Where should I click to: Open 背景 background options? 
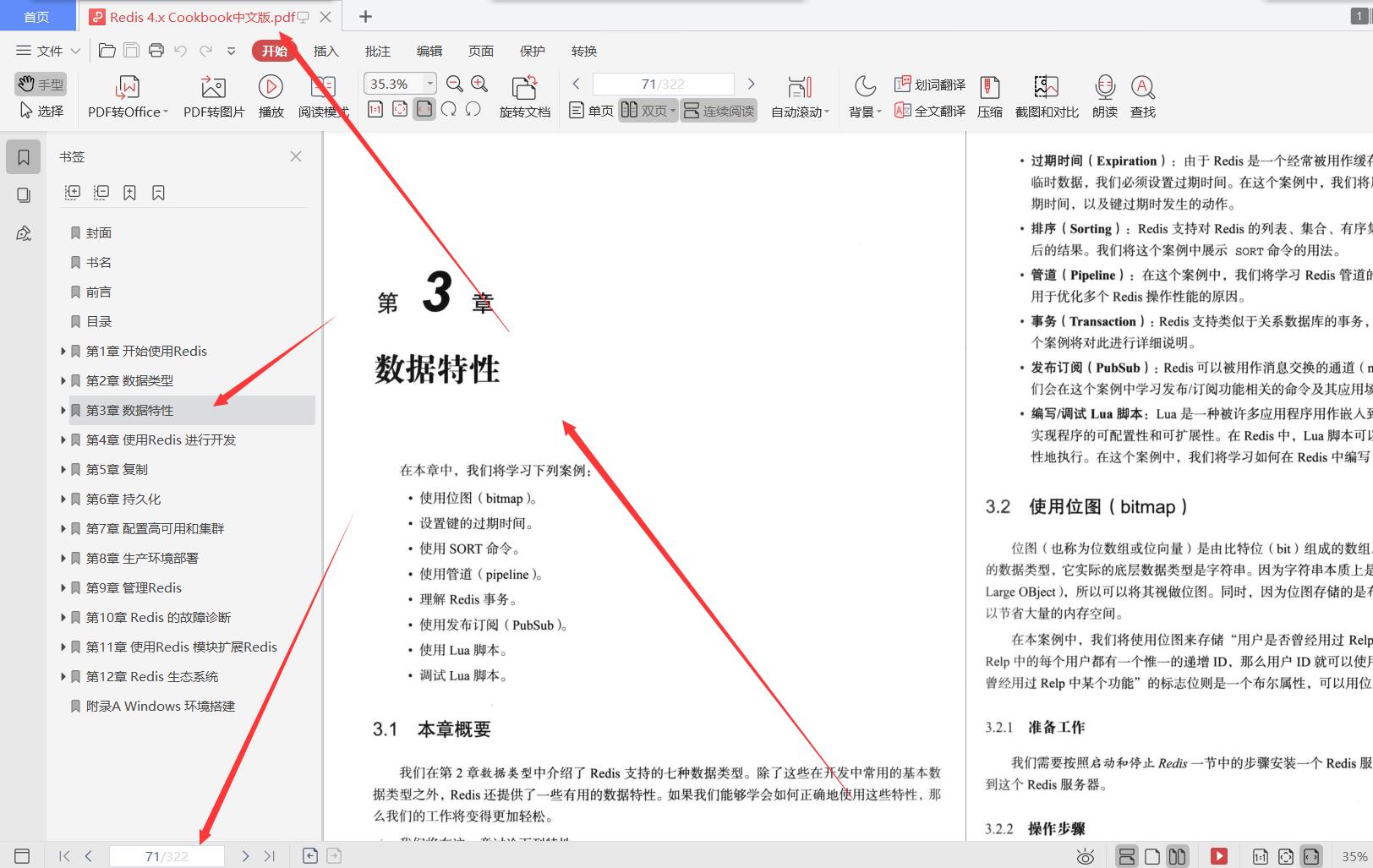click(x=865, y=97)
